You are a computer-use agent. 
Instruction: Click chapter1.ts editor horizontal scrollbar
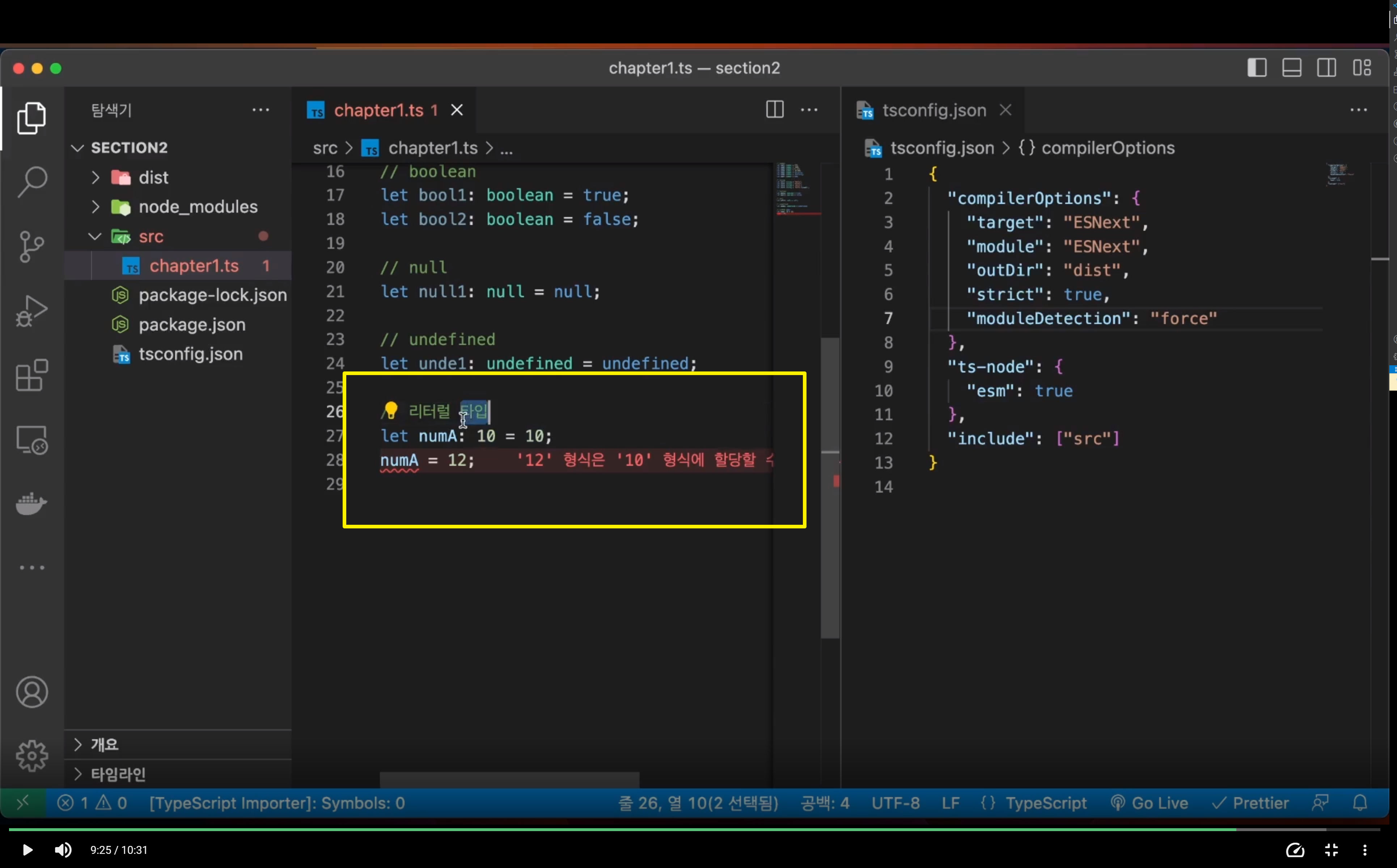509,780
